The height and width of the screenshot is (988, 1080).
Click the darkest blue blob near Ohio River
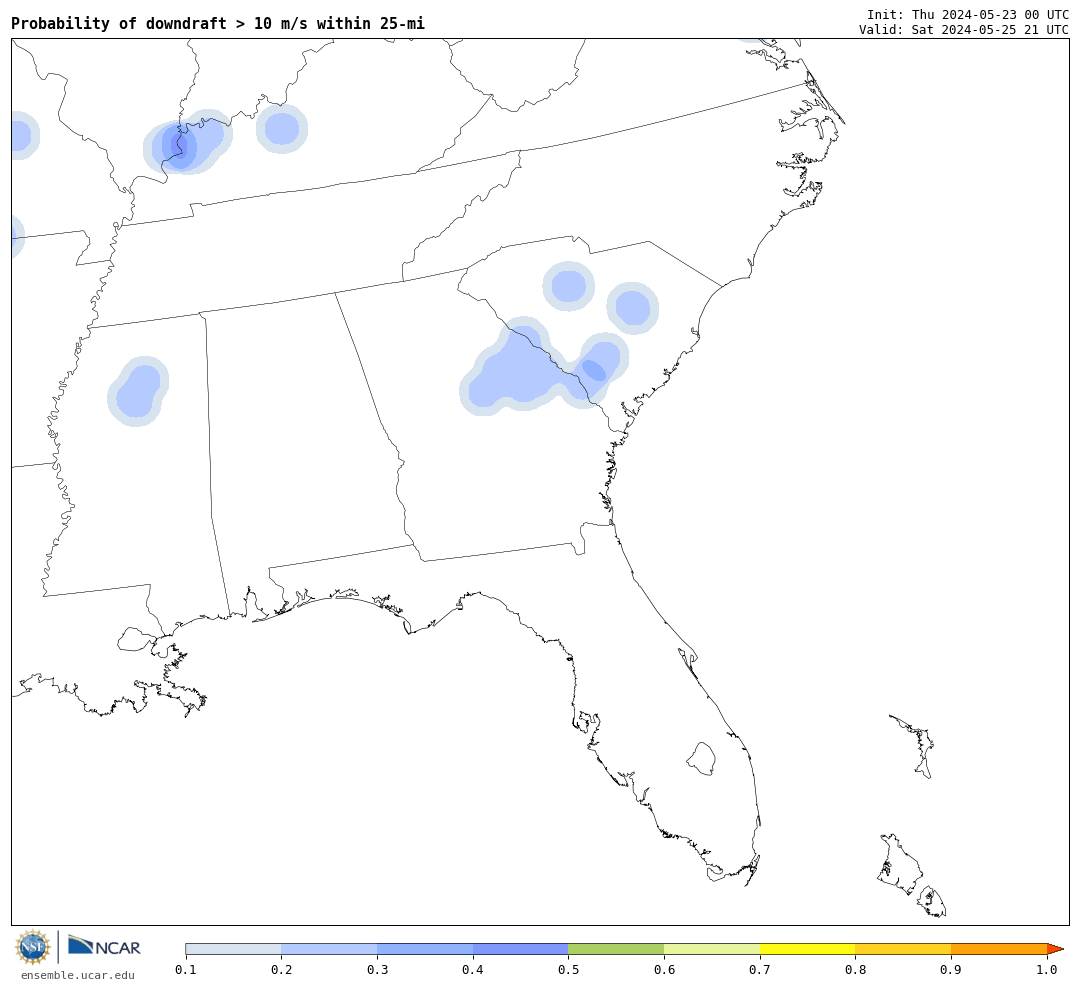pyautogui.click(x=180, y=147)
